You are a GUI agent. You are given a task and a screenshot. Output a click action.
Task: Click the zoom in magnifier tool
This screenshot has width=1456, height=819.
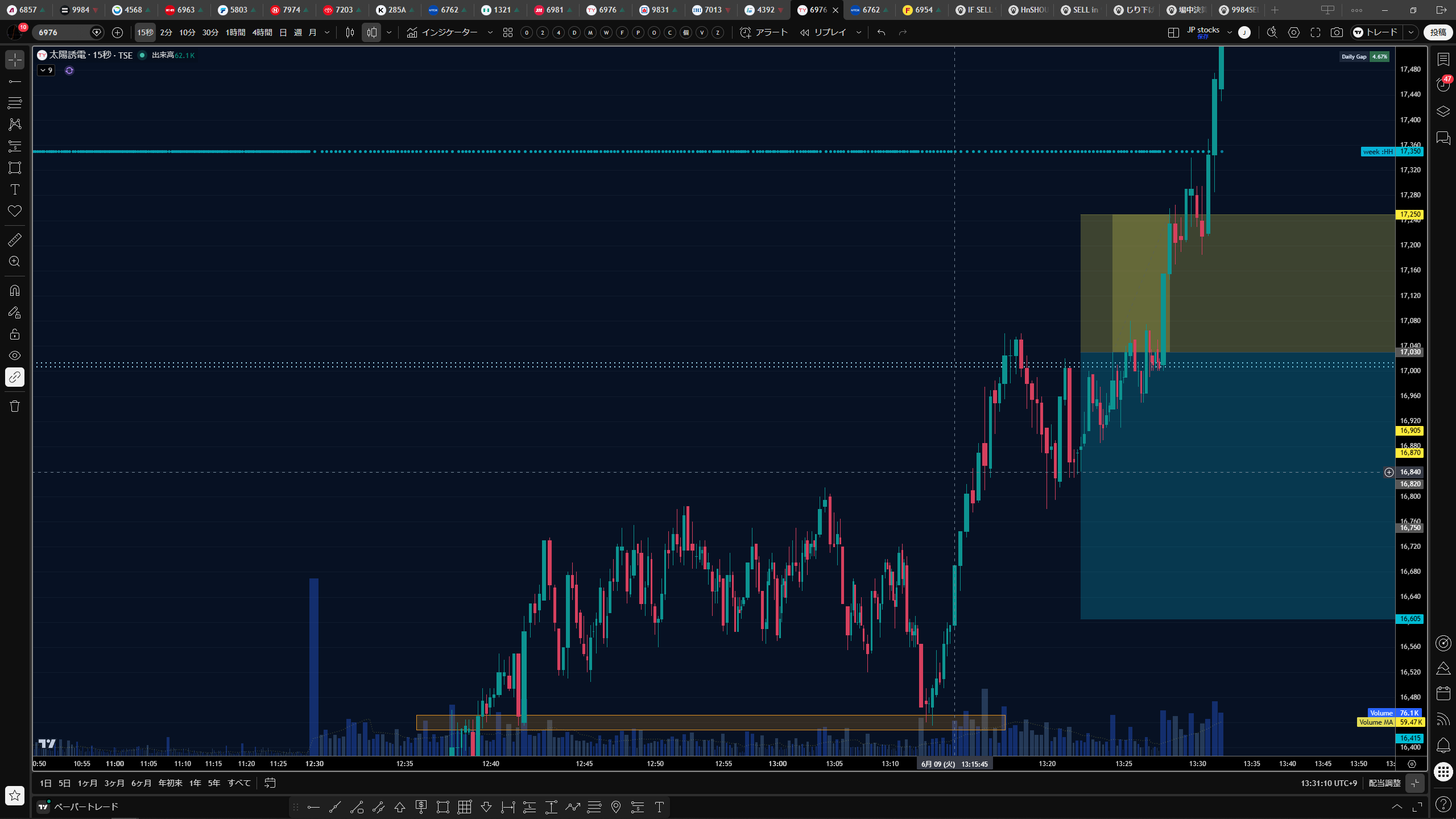pyautogui.click(x=15, y=262)
